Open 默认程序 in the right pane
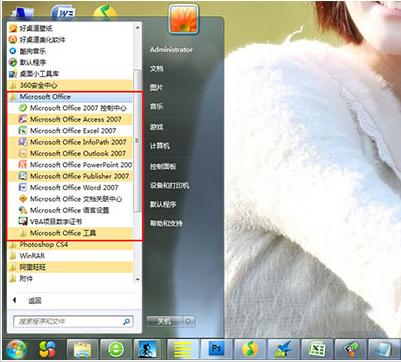This screenshot has height=362, width=401. pyautogui.click(x=163, y=204)
